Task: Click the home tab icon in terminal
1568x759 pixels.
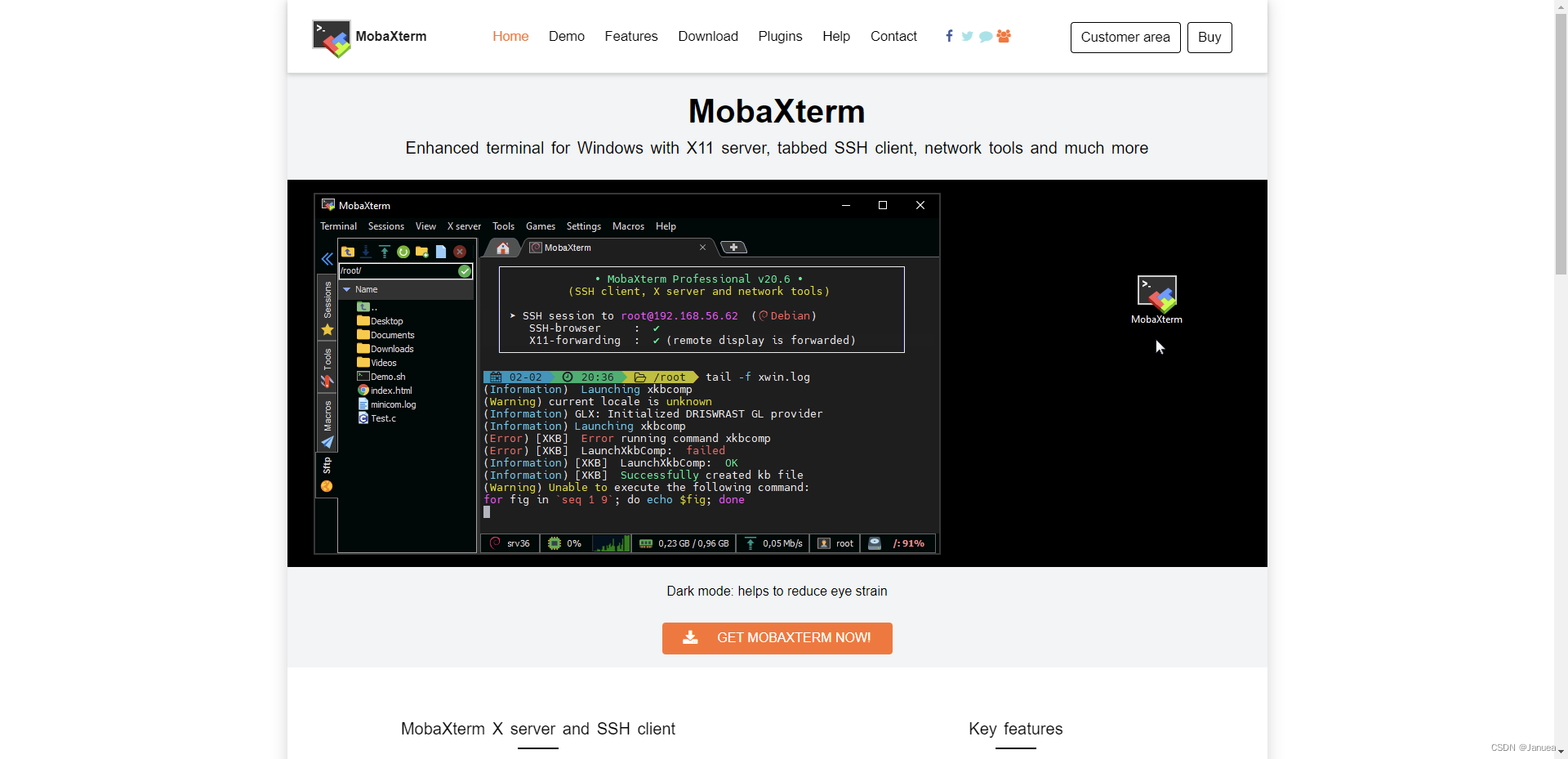Action: pos(503,248)
